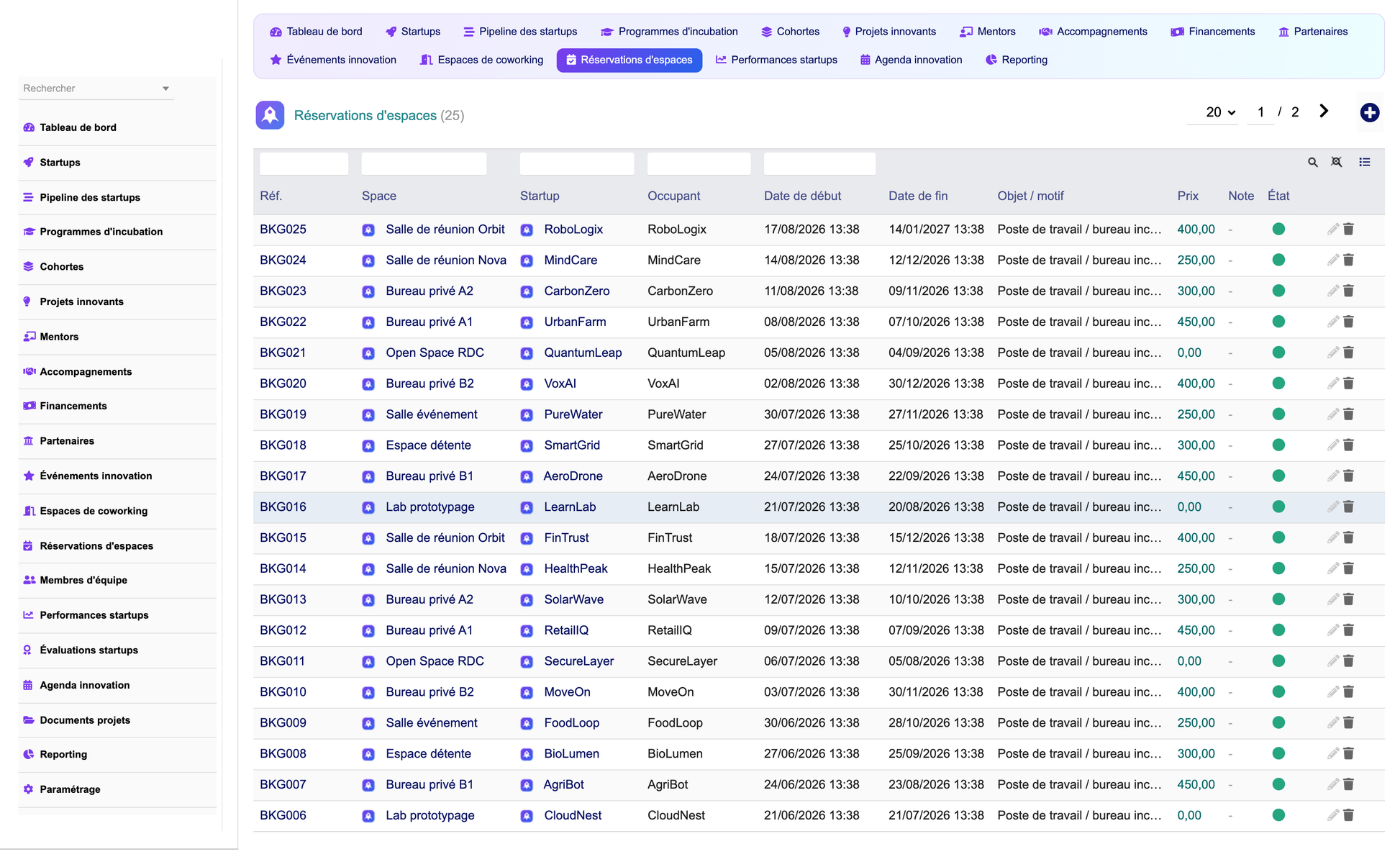Image resolution: width=1400 pixels, height=867 pixels.
Task: Click the search magnifier icon in the table header
Action: click(1312, 163)
